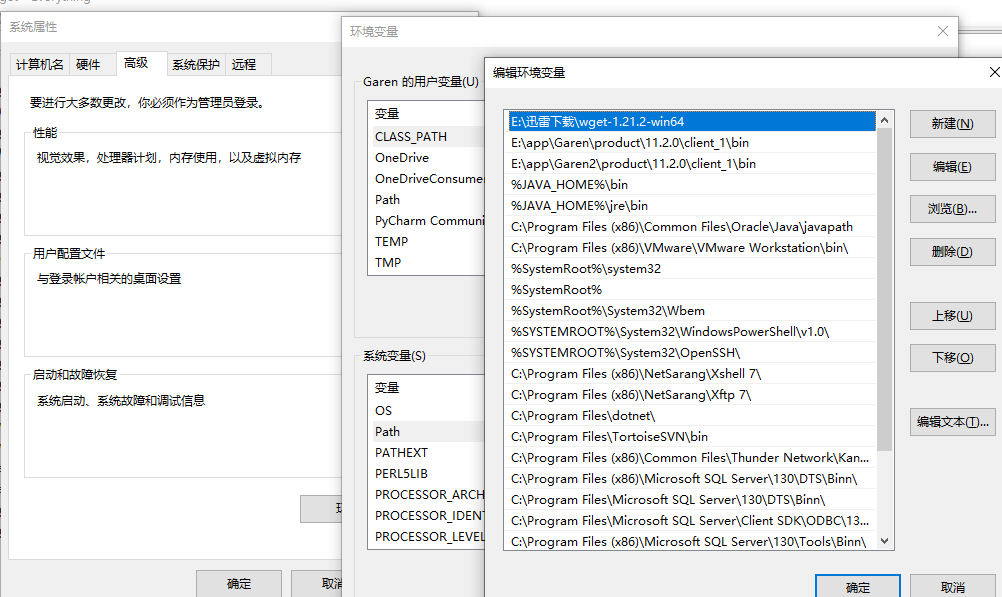This screenshot has height=597, width=1002.
Task: Select the Oracle\Java\javapath entry
Action: click(691, 227)
